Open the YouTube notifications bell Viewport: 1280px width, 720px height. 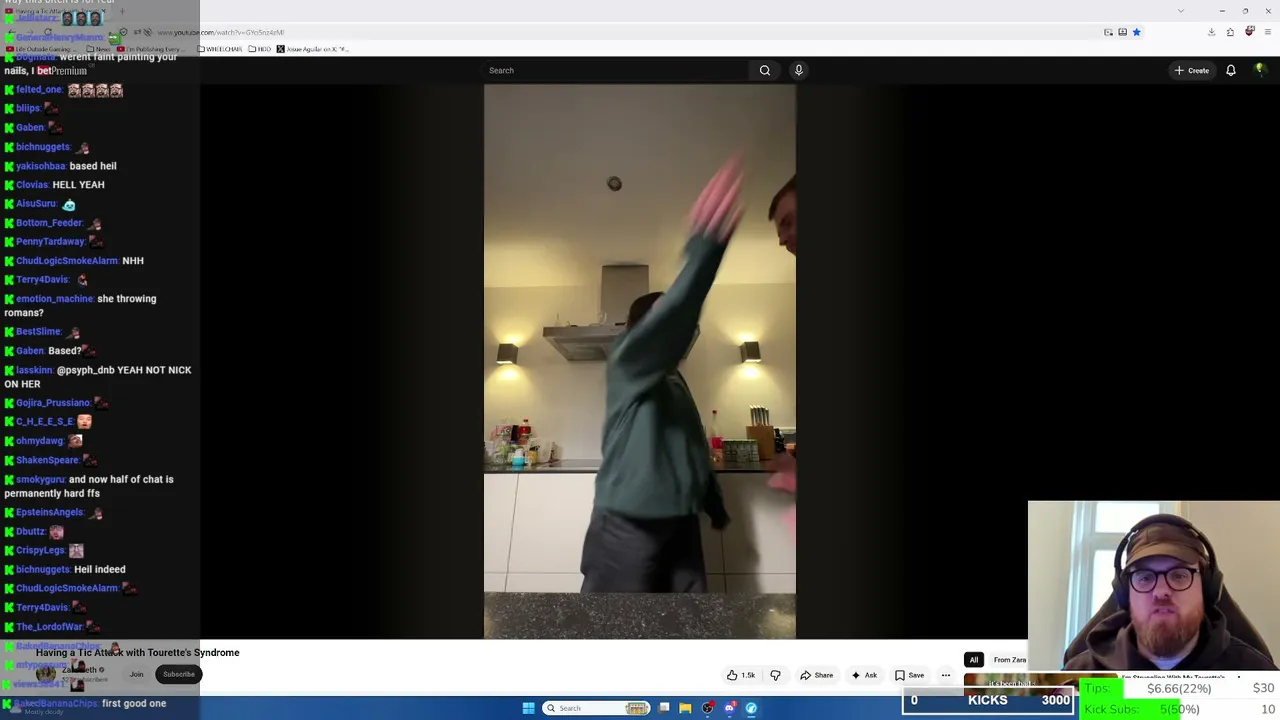1231,70
